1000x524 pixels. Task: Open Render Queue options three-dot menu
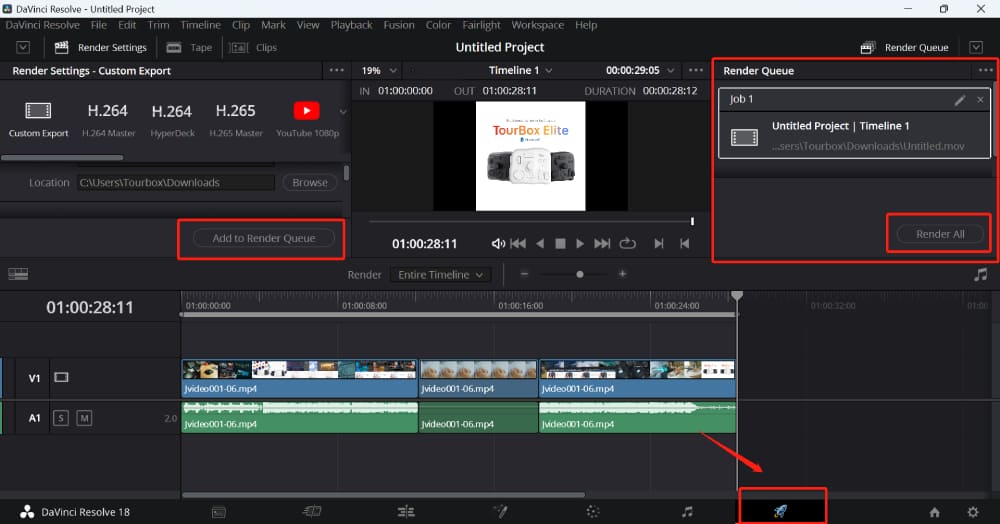coord(986,70)
